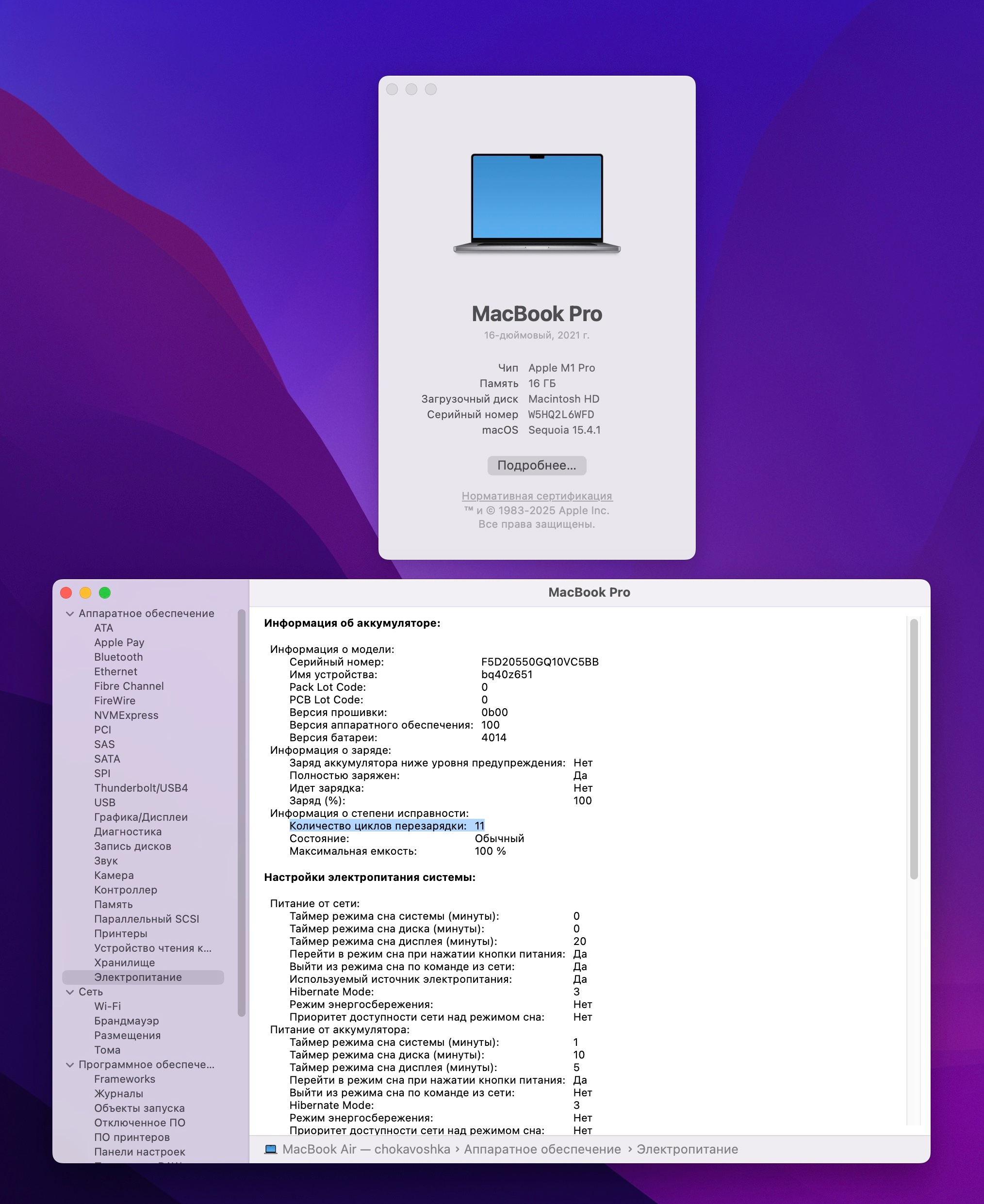Close the System Information window with the red button

pyautogui.click(x=66, y=593)
